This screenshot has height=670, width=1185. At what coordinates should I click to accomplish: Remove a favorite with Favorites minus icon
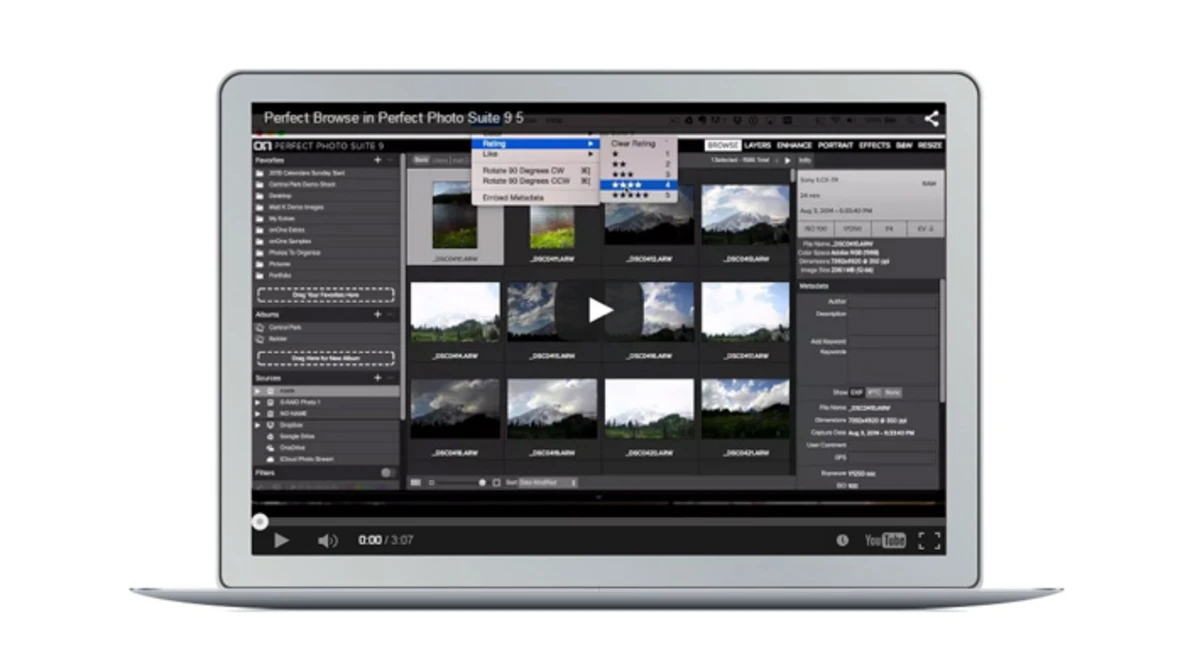391,160
